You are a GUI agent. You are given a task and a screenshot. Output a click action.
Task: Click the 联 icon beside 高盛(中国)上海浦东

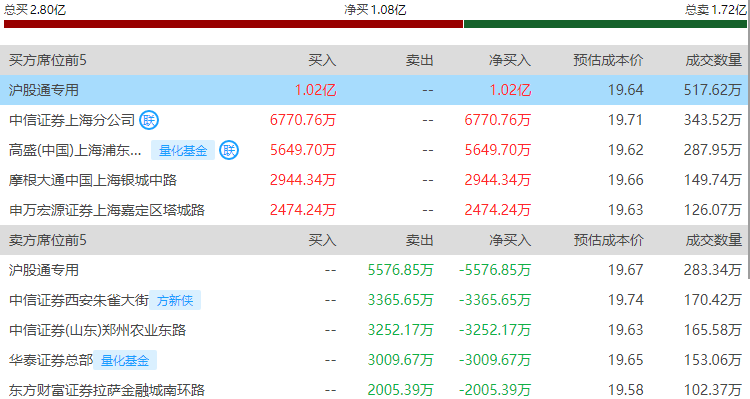[229, 150]
